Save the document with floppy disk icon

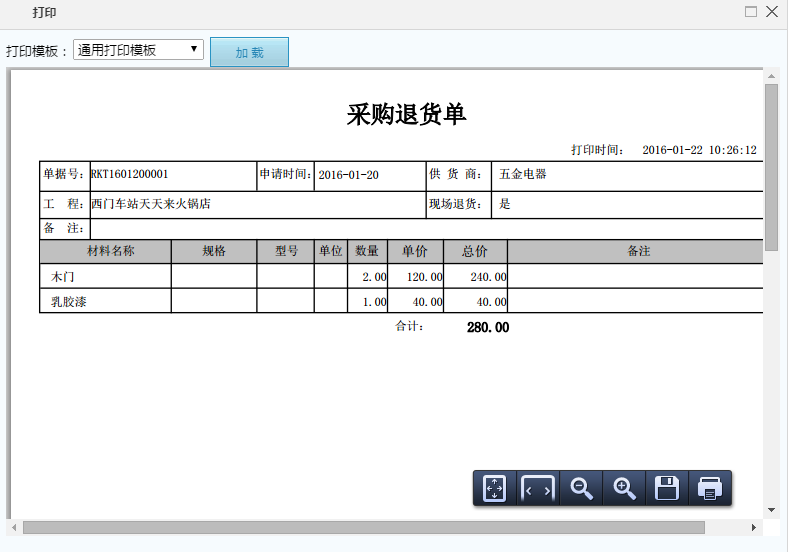[667, 488]
